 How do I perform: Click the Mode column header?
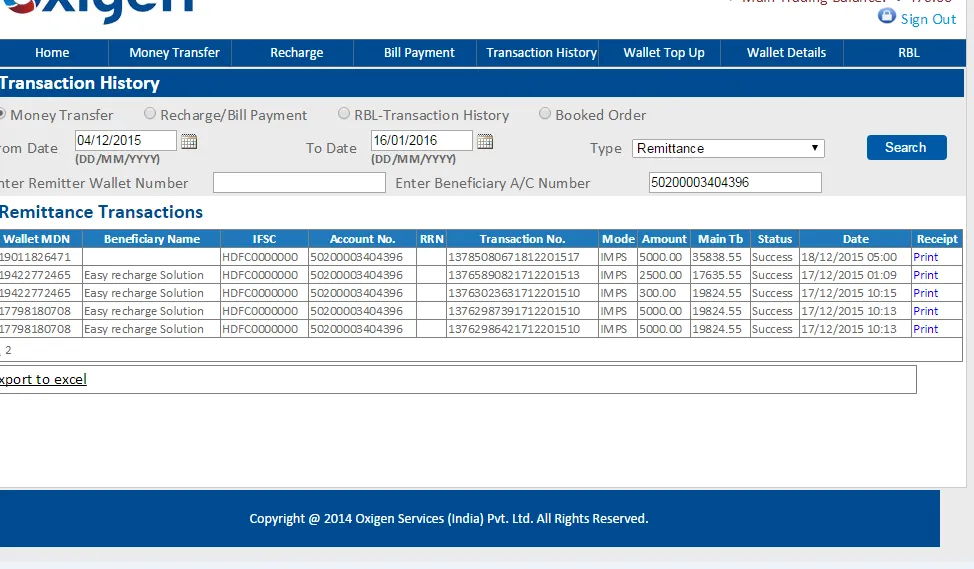click(x=618, y=239)
